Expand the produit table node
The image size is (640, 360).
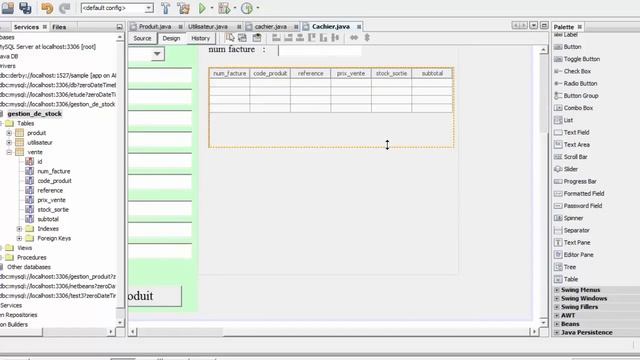(9, 133)
